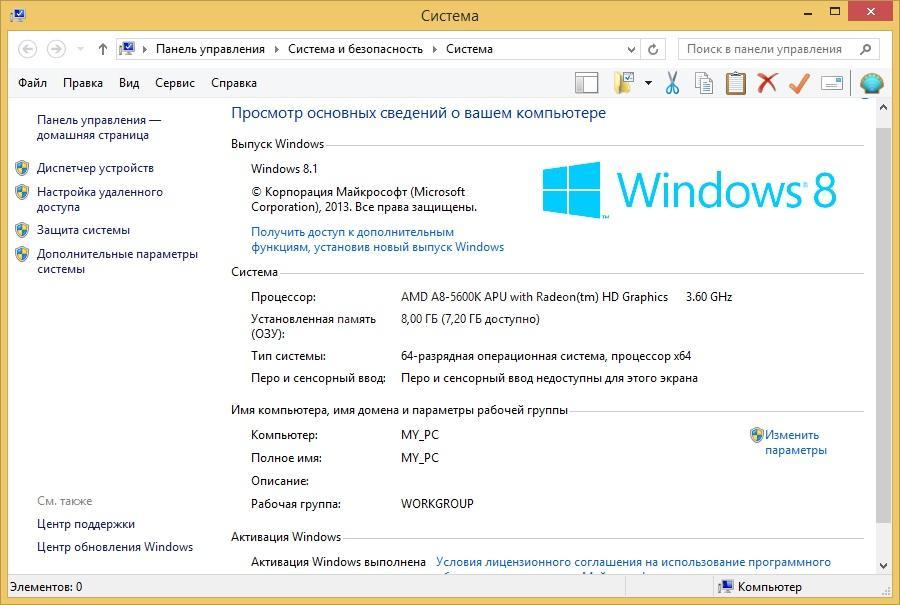Select Панель управления breadcrumb in address bar
This screenshot has width=900, height=605.
click(210, 49)
